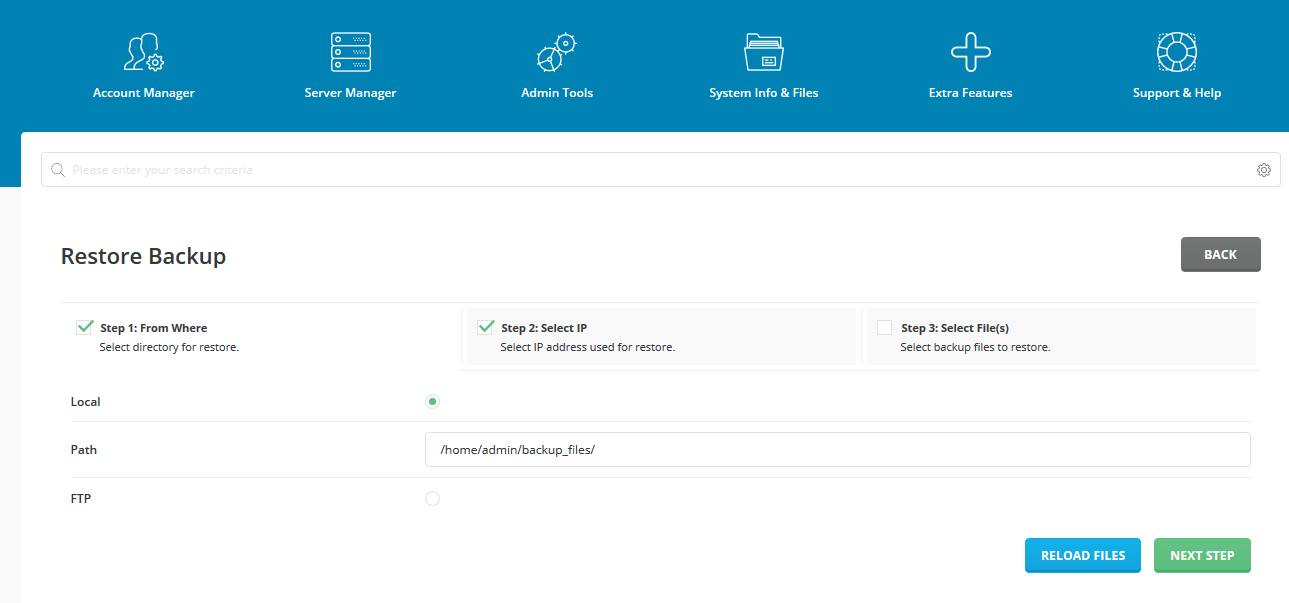Open the Server Manager icon
1289x603 pixels.
click(351, 52)
